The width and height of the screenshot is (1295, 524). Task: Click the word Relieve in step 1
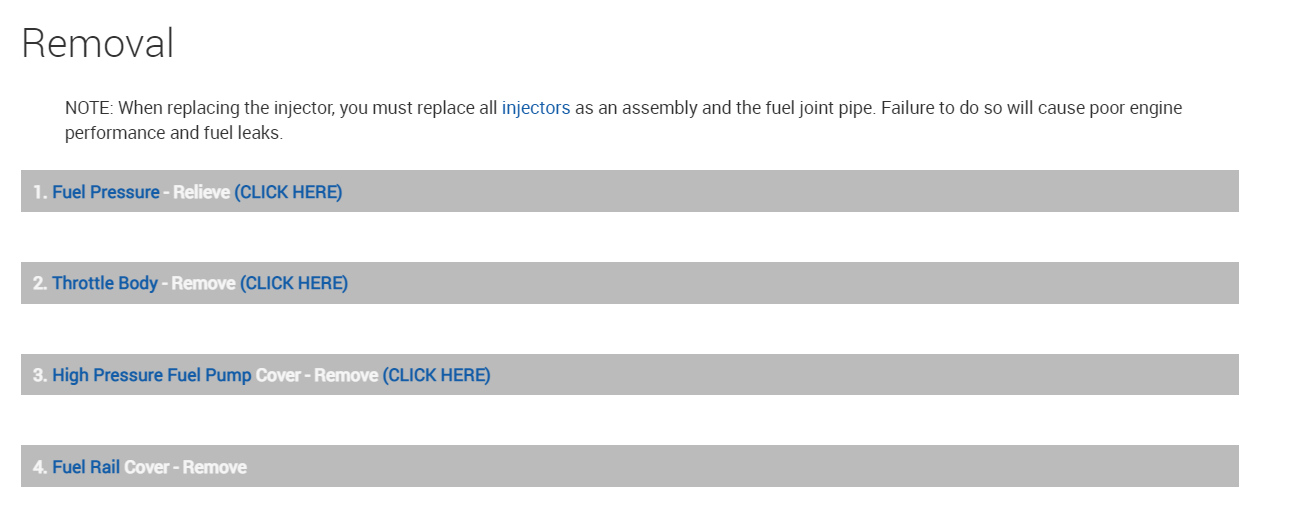(201, 192)
